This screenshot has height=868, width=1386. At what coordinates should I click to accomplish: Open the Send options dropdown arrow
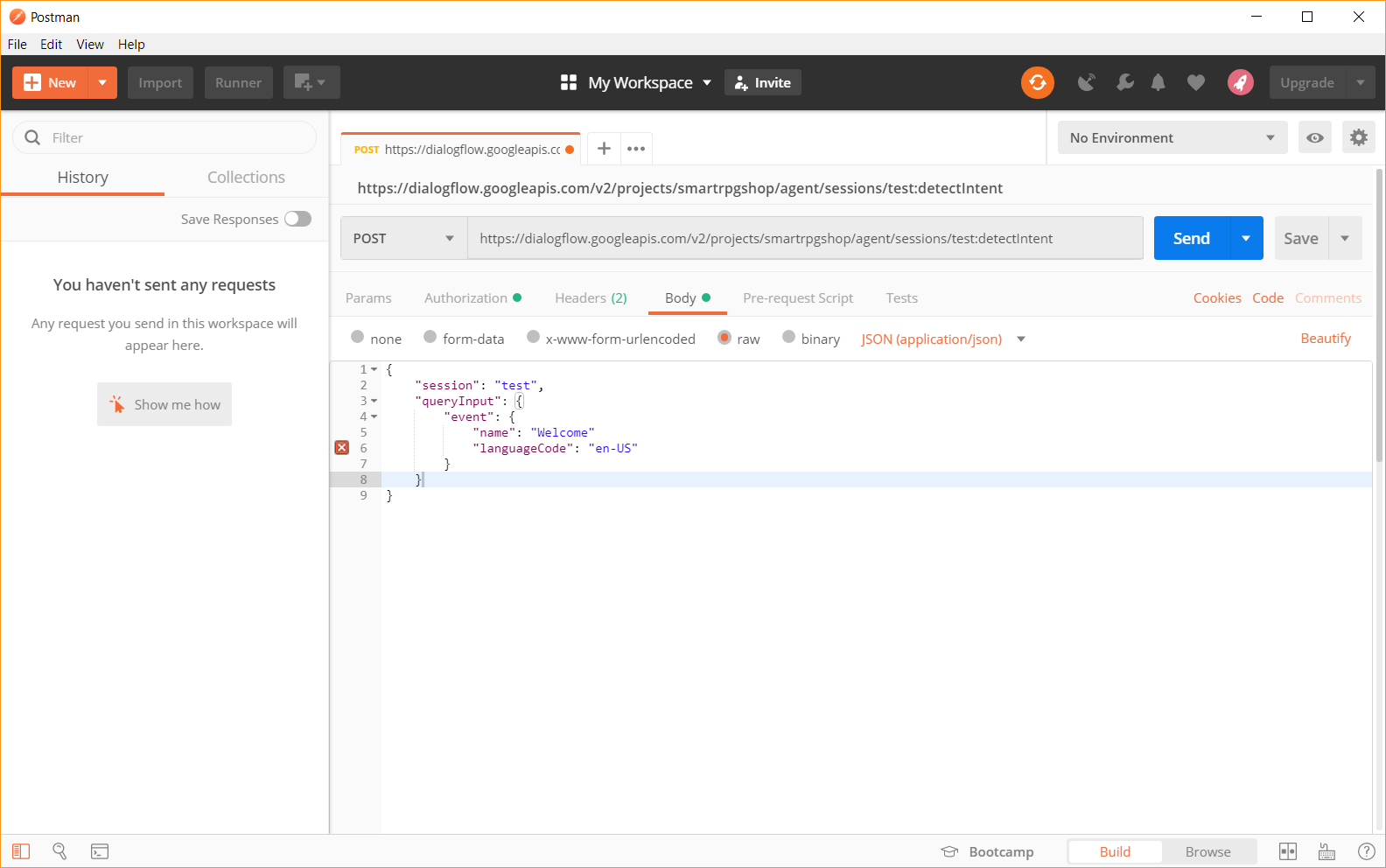1246,238
